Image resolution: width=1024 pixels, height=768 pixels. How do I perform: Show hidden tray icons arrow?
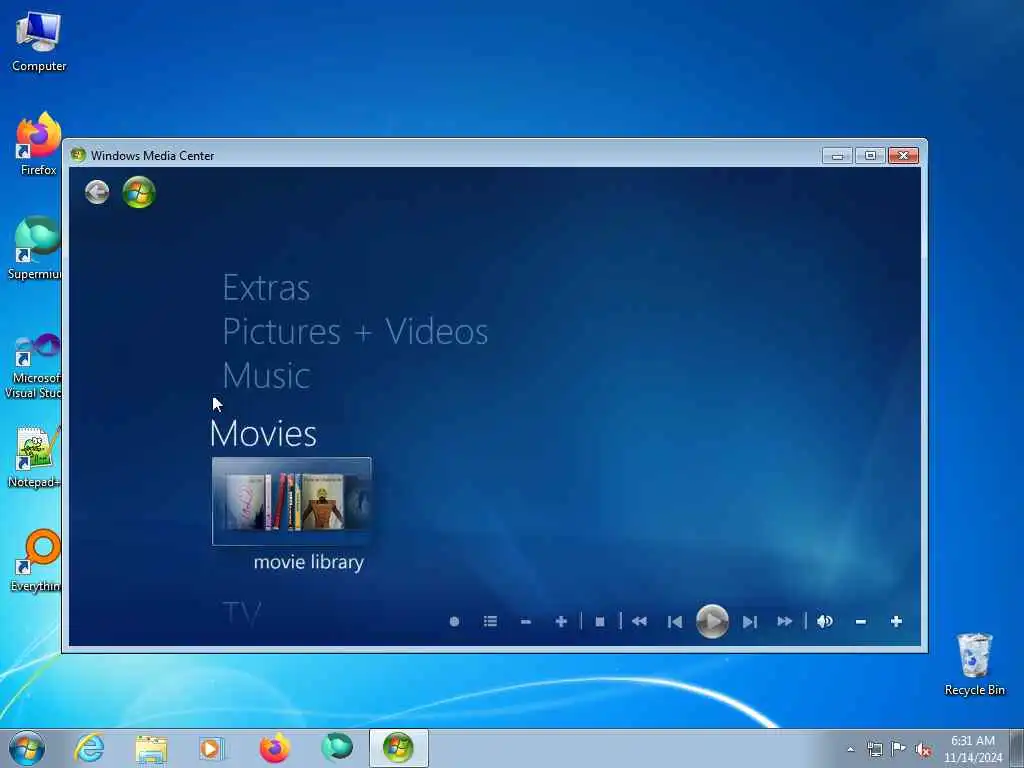point(851,750)
